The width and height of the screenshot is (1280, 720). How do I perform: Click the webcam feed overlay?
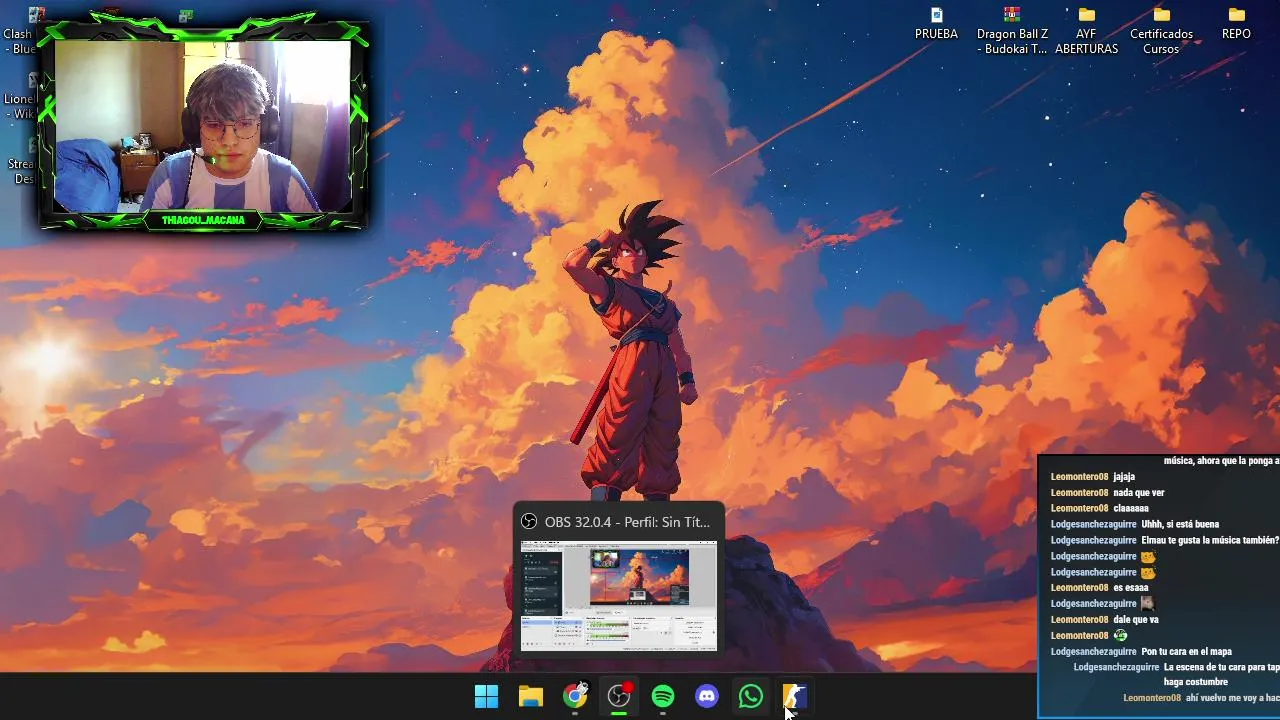(203, 125)
